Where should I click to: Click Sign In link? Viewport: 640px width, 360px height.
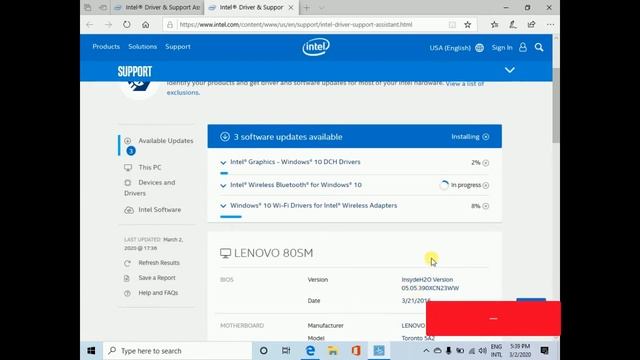tap(502, 47)
